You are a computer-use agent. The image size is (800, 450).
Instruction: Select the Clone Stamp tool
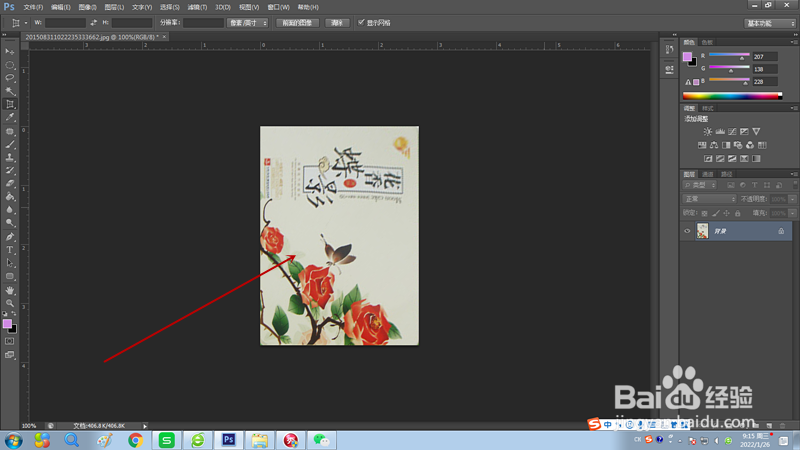[x=10, y=158]
